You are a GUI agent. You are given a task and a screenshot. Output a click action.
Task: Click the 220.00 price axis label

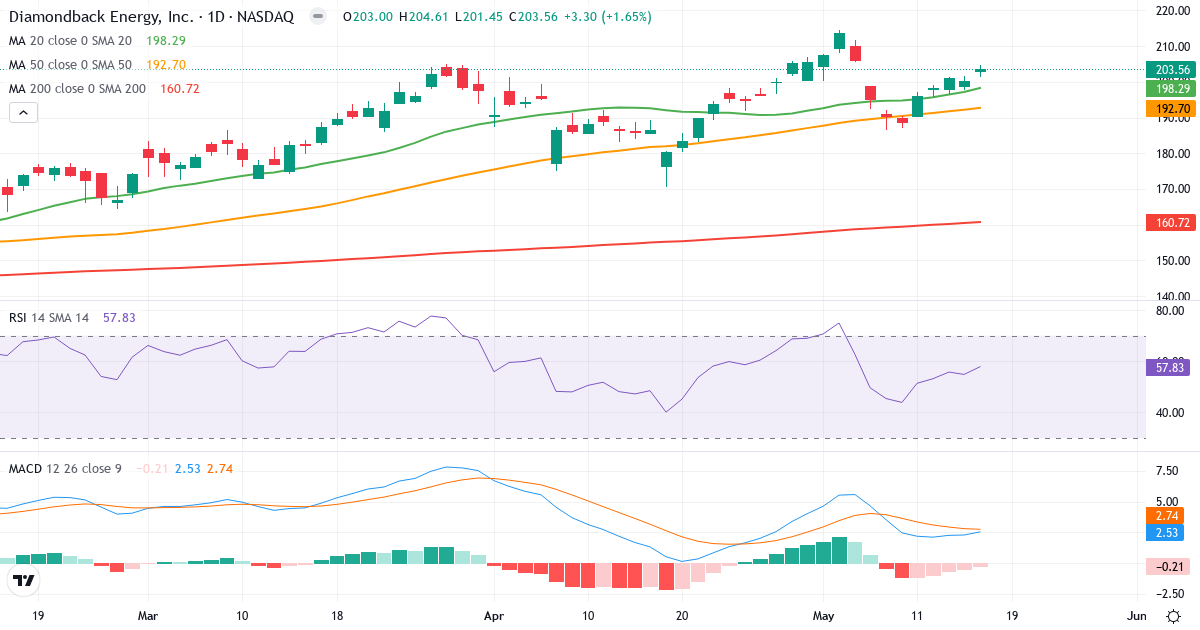pos(1171,11)
